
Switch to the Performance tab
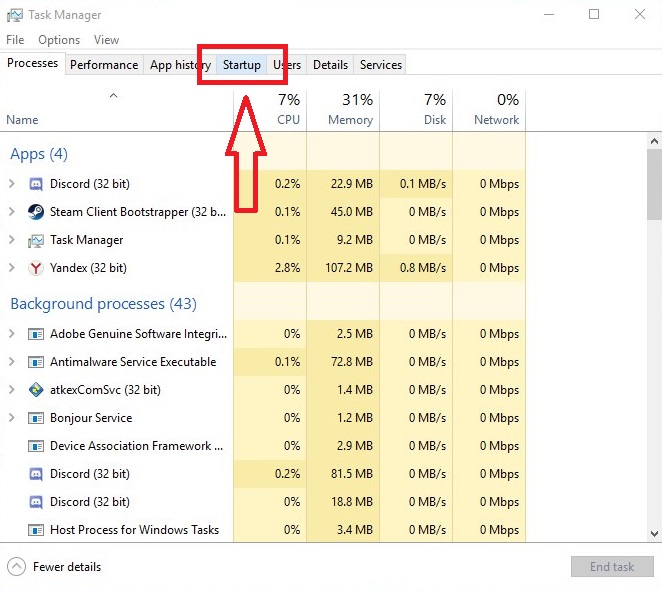click(x=104, y=65)
